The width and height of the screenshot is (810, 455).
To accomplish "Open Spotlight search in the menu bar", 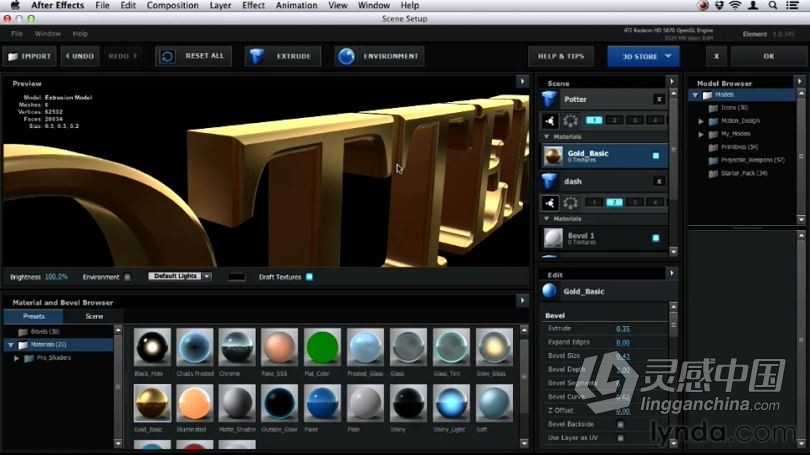I will click(x=773, y=5).
